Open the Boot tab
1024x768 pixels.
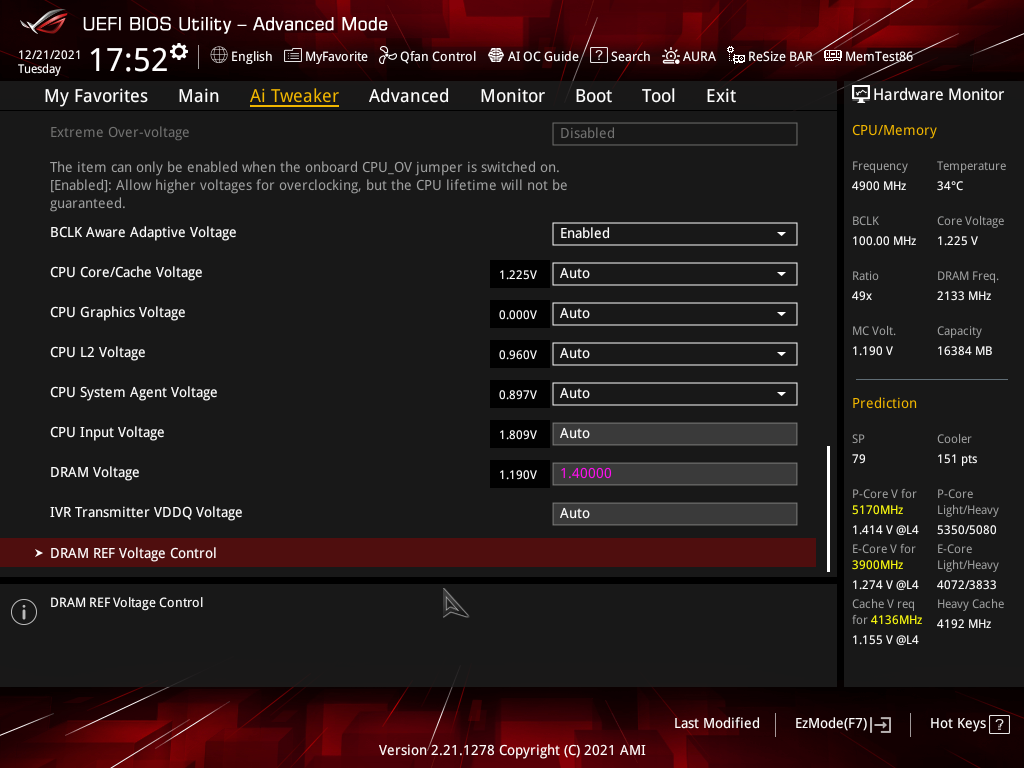594,96
